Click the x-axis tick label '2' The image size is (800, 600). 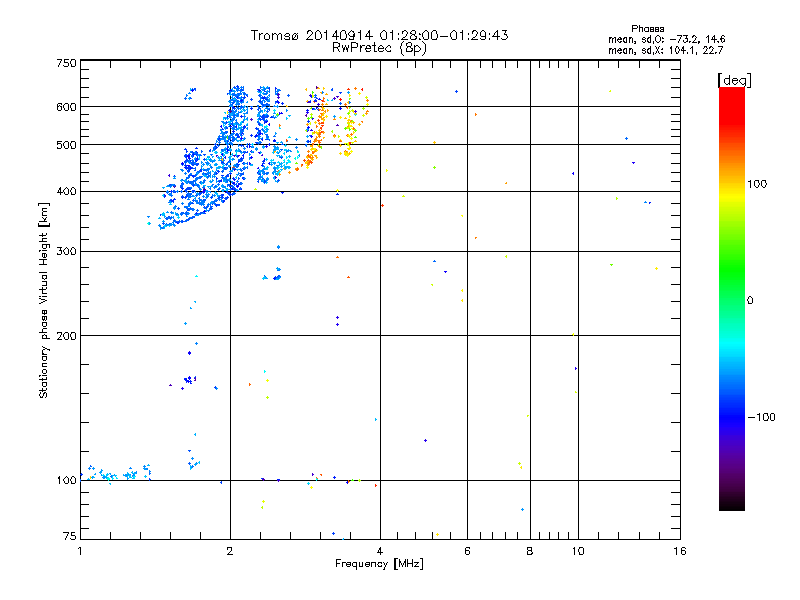pos(230,551)
